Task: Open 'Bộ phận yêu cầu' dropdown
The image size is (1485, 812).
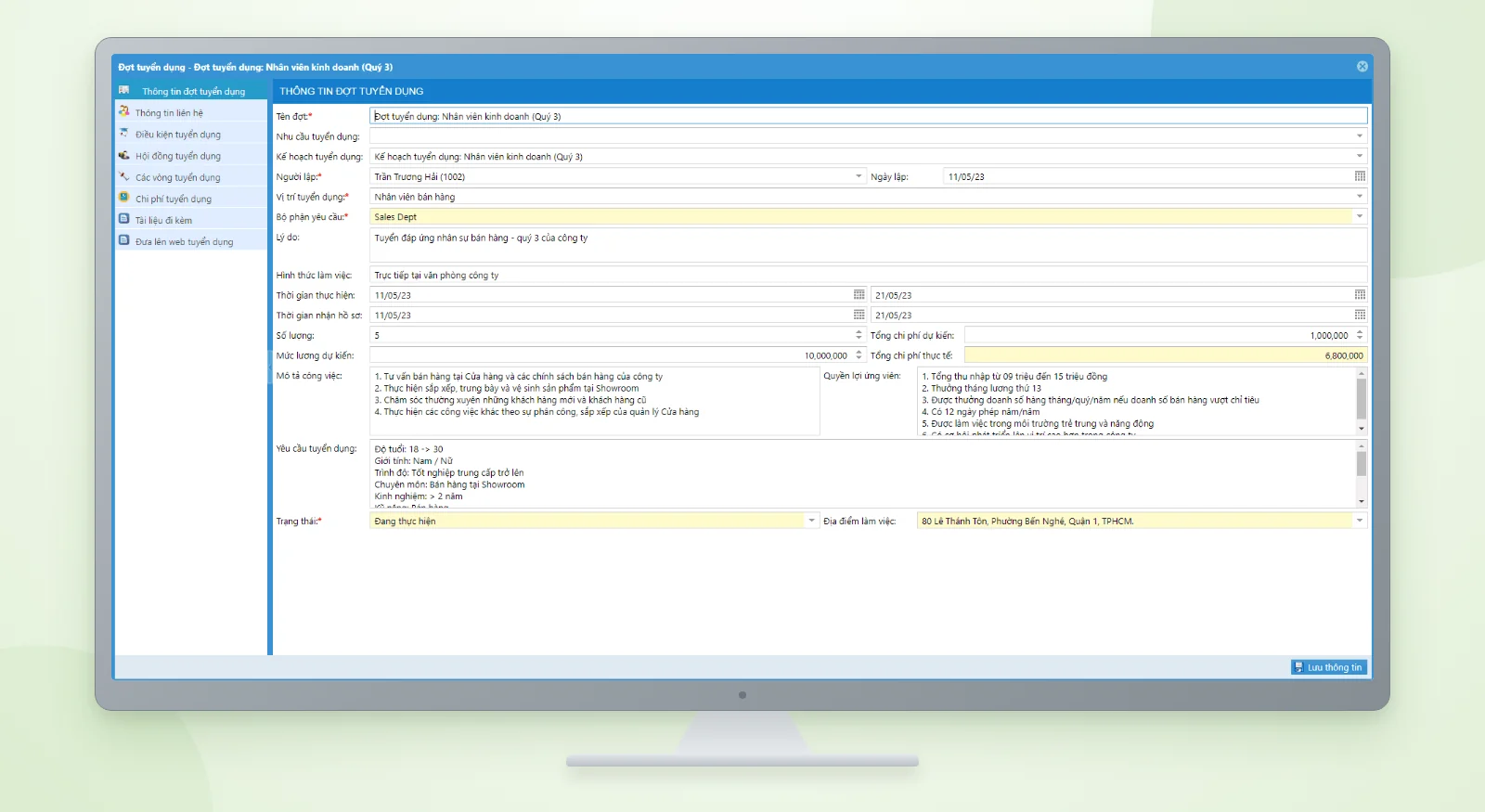Action: [1360, 216]
